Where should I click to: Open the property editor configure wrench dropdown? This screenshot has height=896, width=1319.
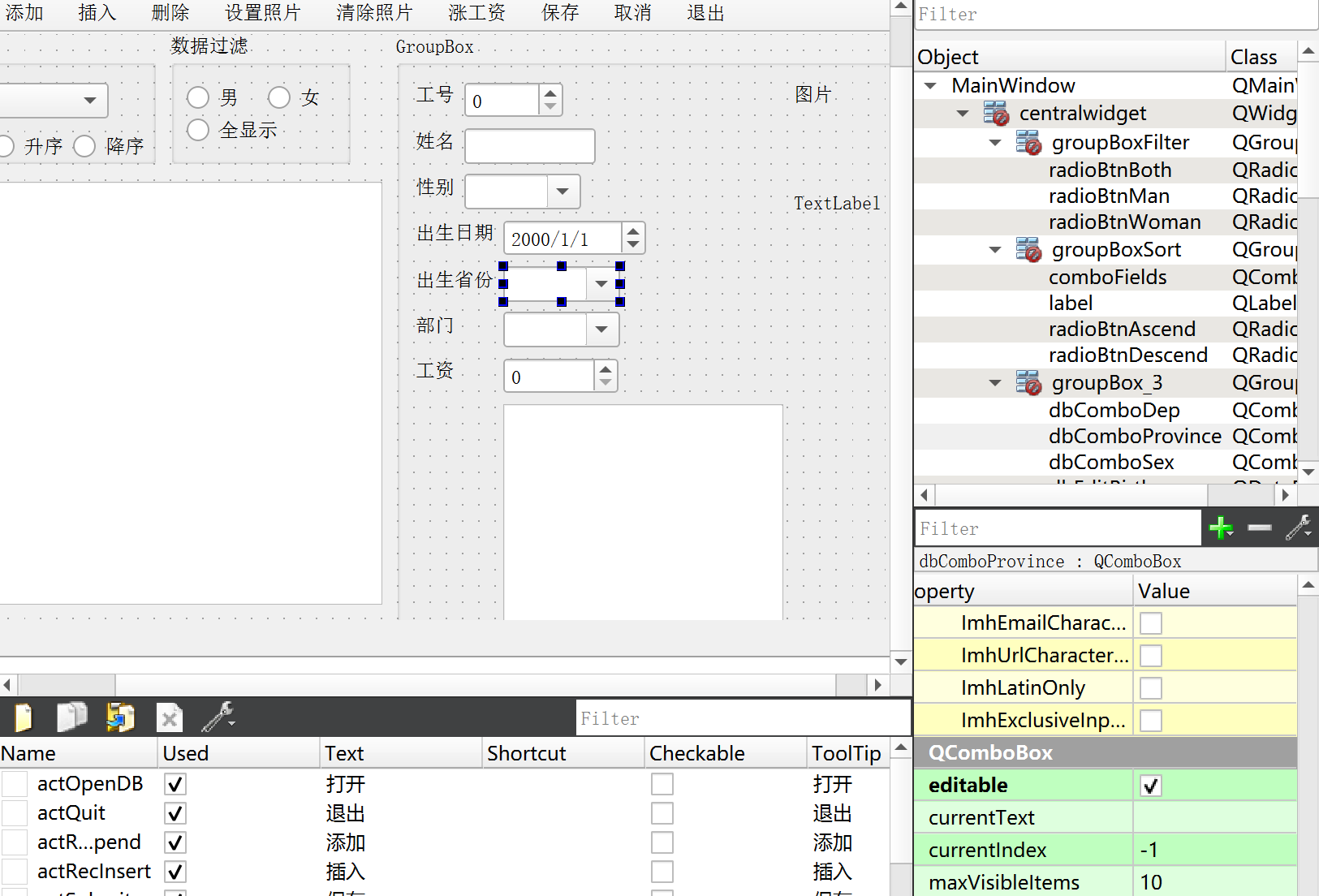[1297, 528]
